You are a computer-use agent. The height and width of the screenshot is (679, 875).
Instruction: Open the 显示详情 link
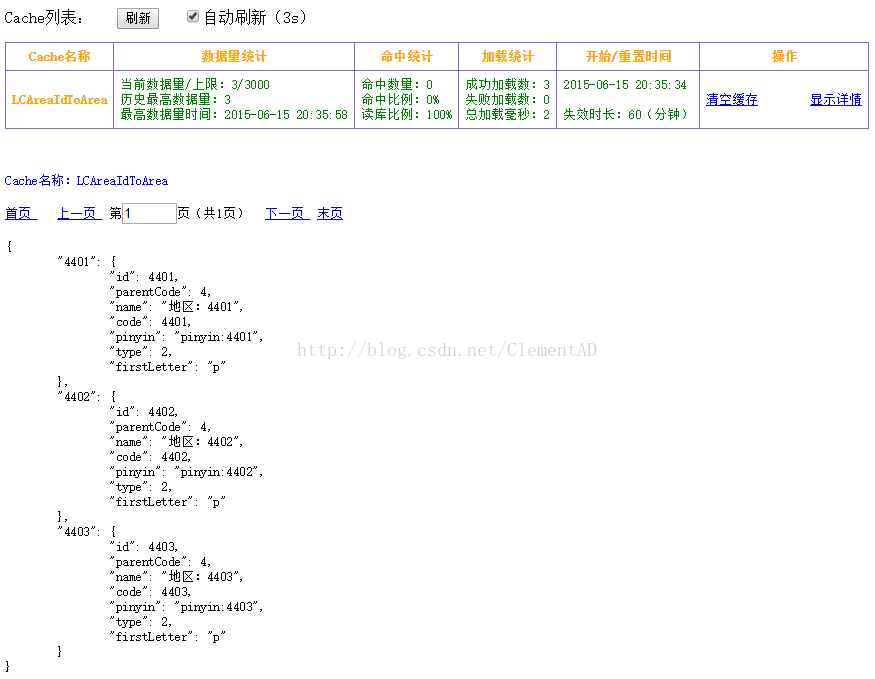(x=835, y=99)
